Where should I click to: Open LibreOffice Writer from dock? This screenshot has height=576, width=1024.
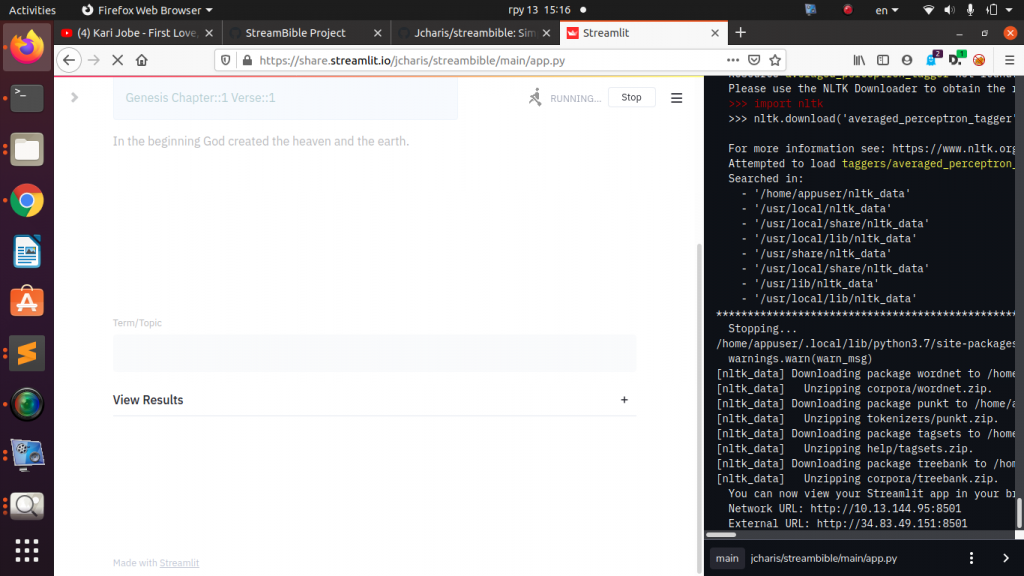[27, 251]
